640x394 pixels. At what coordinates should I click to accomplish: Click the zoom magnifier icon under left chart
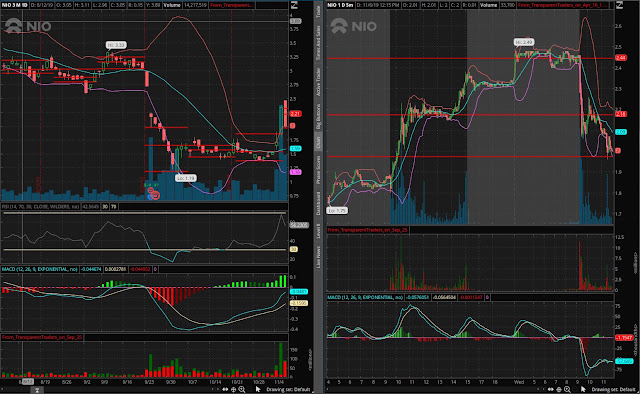pos(242,390)
